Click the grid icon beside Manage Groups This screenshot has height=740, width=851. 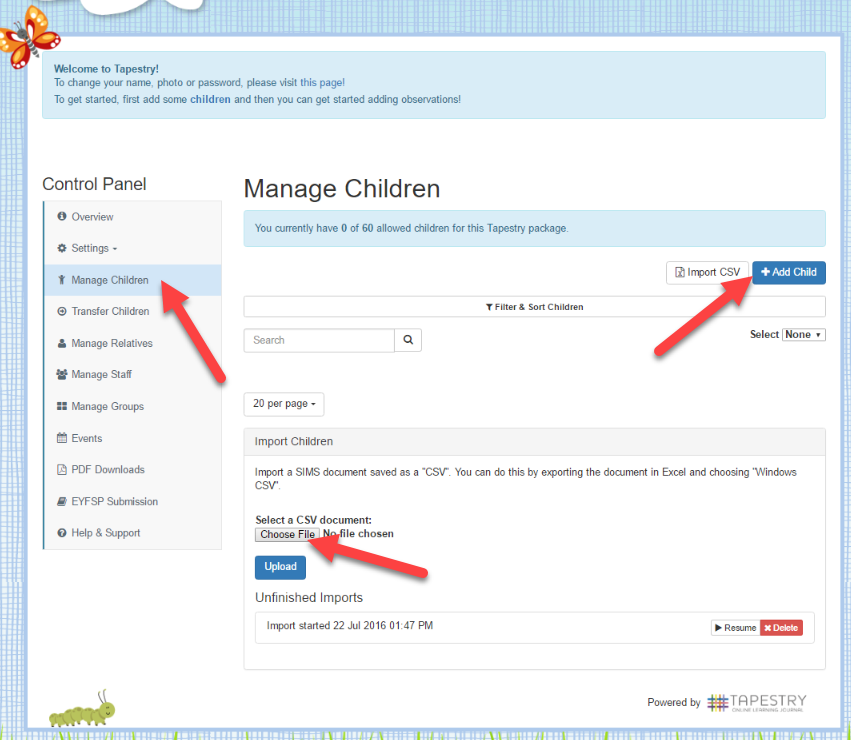[x=62, y=406]
